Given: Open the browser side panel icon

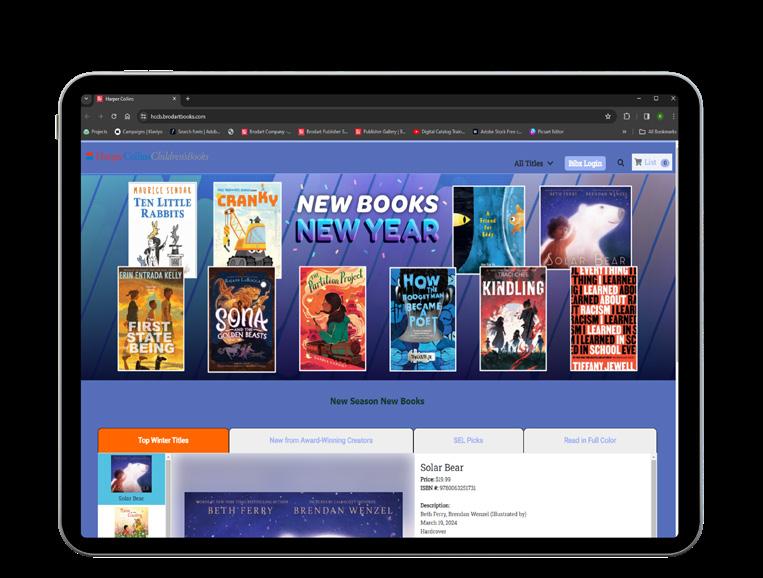Looking at the screenshot, I should pos(647,117).
